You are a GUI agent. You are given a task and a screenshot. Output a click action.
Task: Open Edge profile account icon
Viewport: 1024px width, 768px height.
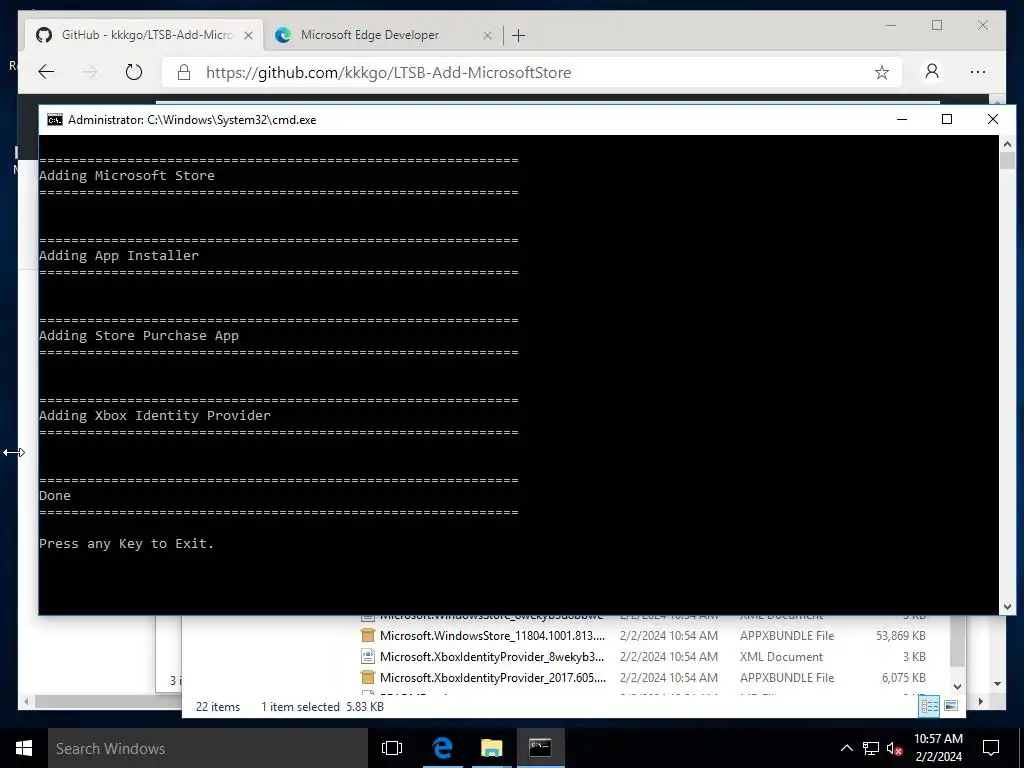click(933, 71)
